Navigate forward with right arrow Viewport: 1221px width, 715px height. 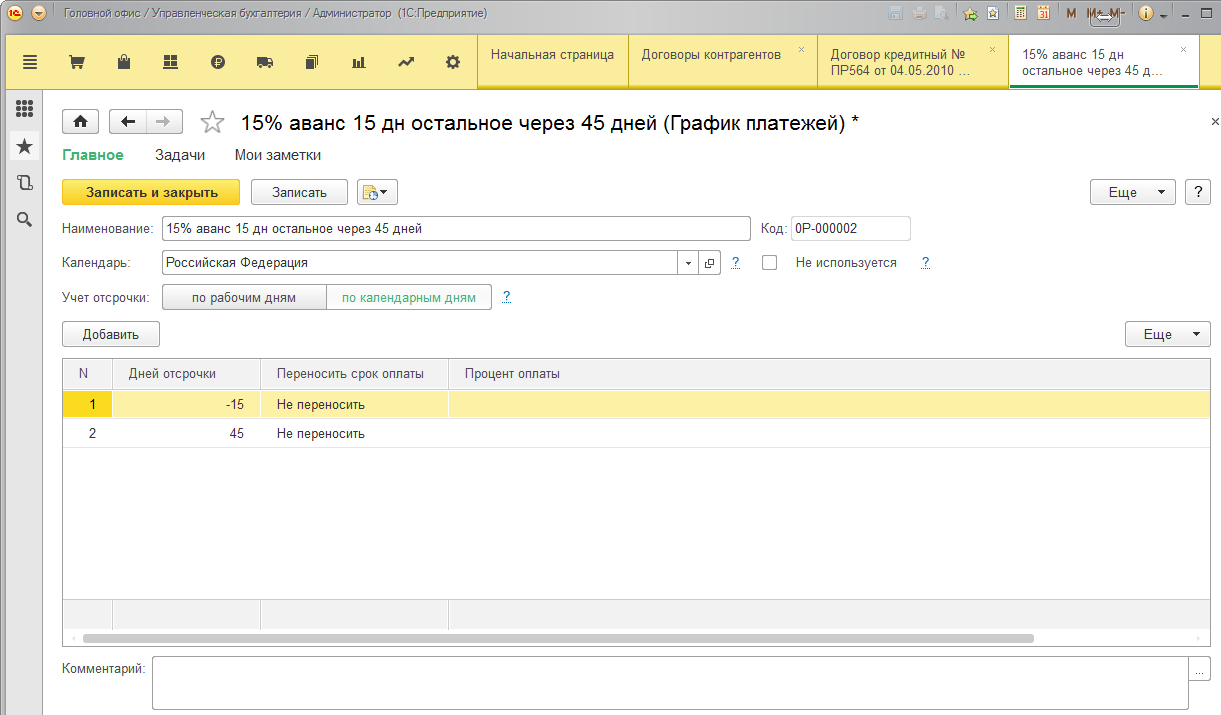(164, 122)
